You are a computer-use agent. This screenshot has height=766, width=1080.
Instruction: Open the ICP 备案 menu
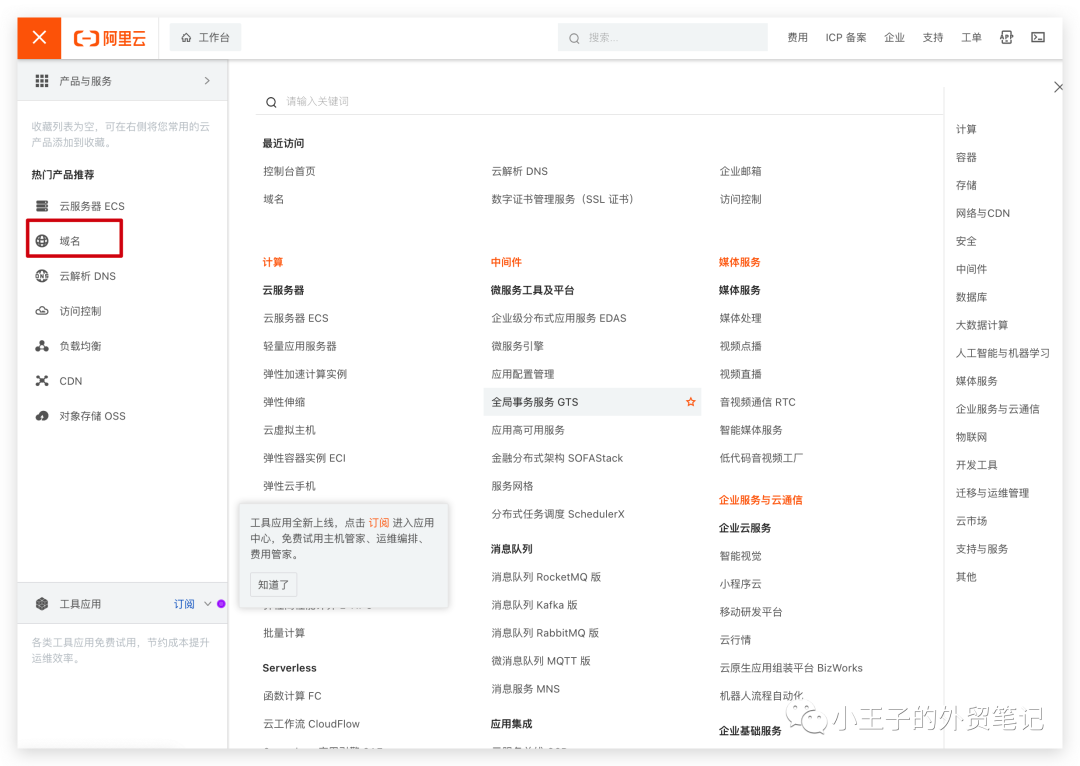[x=846, y=37]
